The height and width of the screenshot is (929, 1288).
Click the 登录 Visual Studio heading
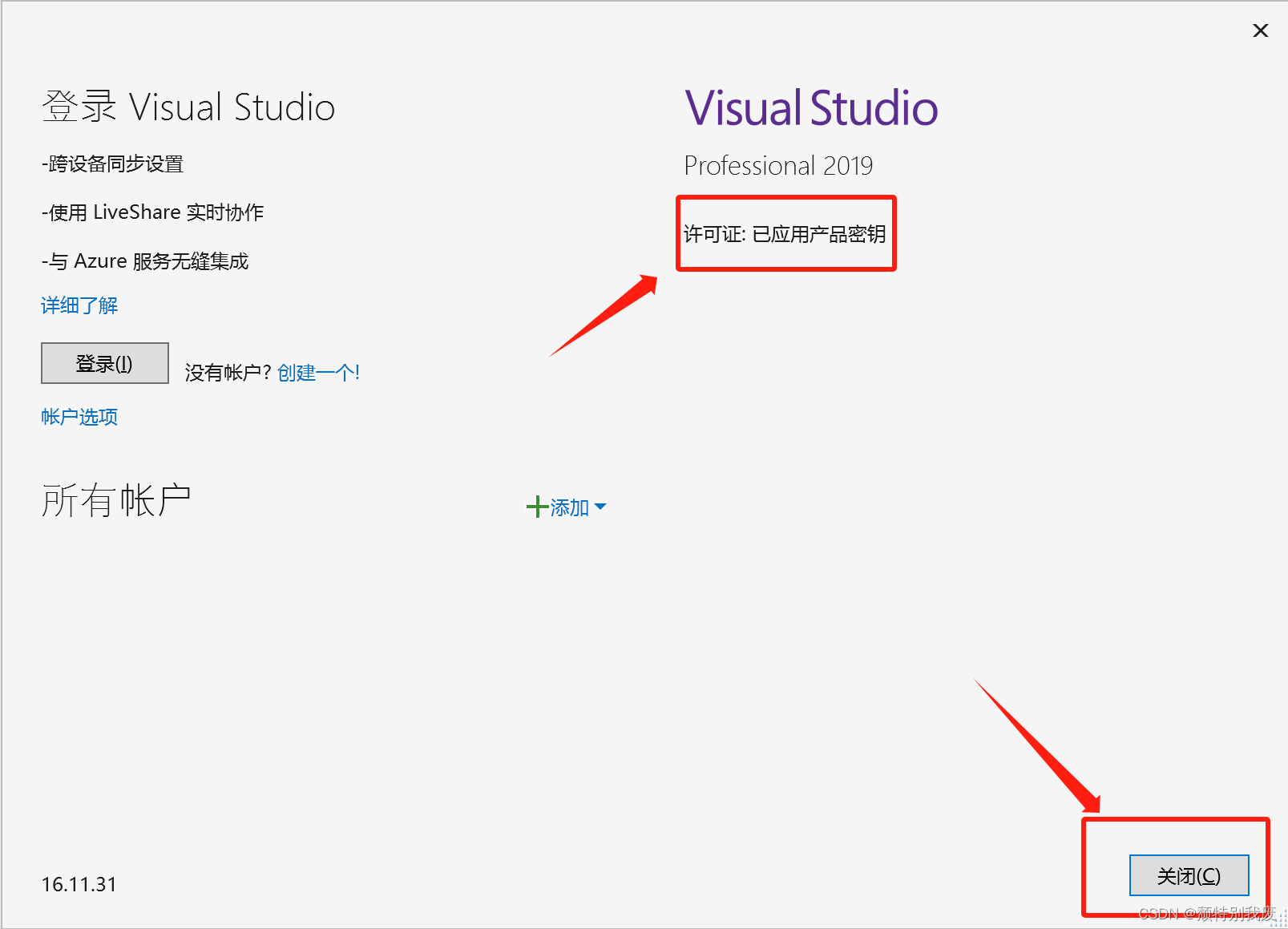[188, 107]
